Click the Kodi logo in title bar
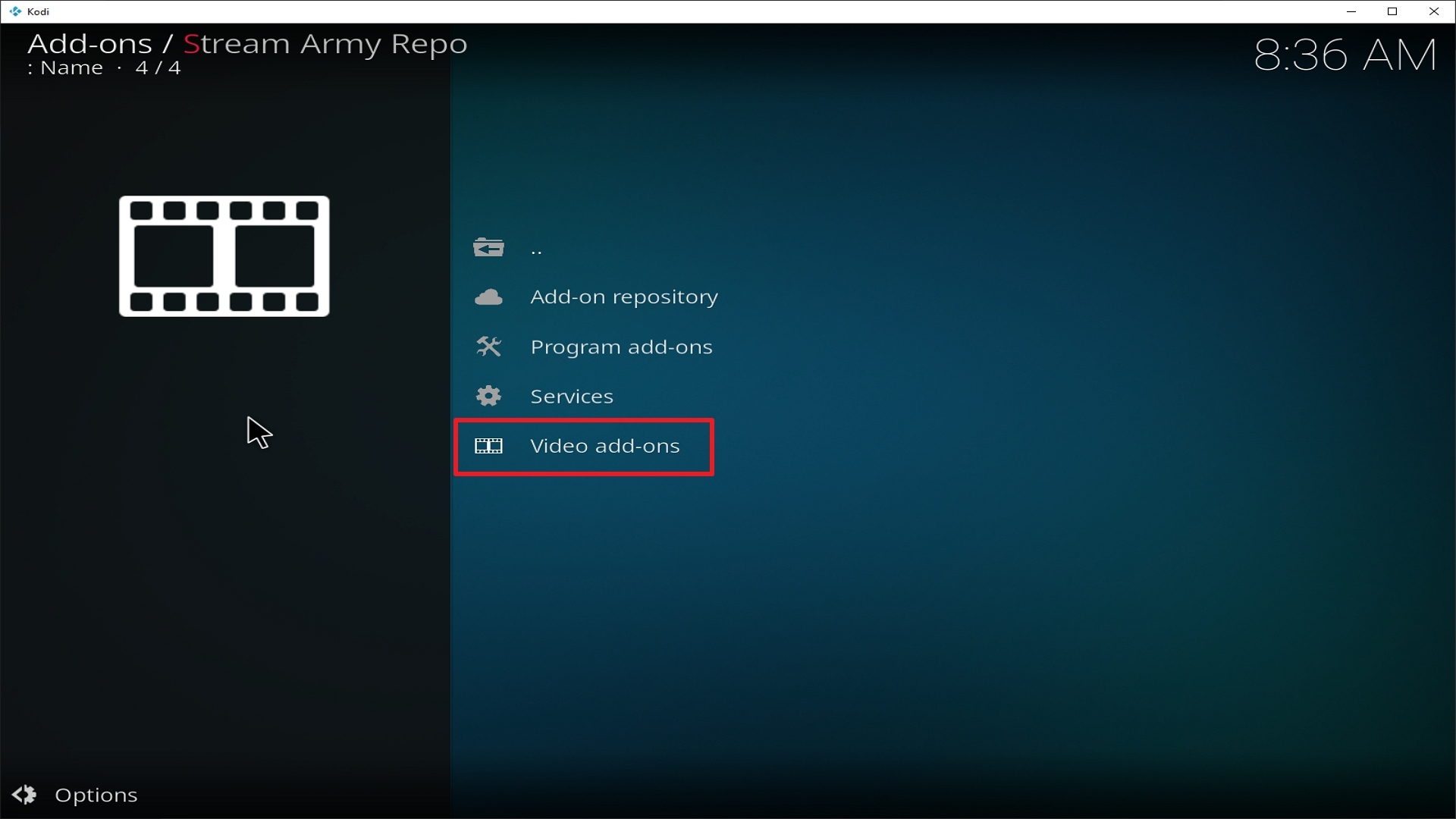1456x819 pixels. tap(15, 11)
